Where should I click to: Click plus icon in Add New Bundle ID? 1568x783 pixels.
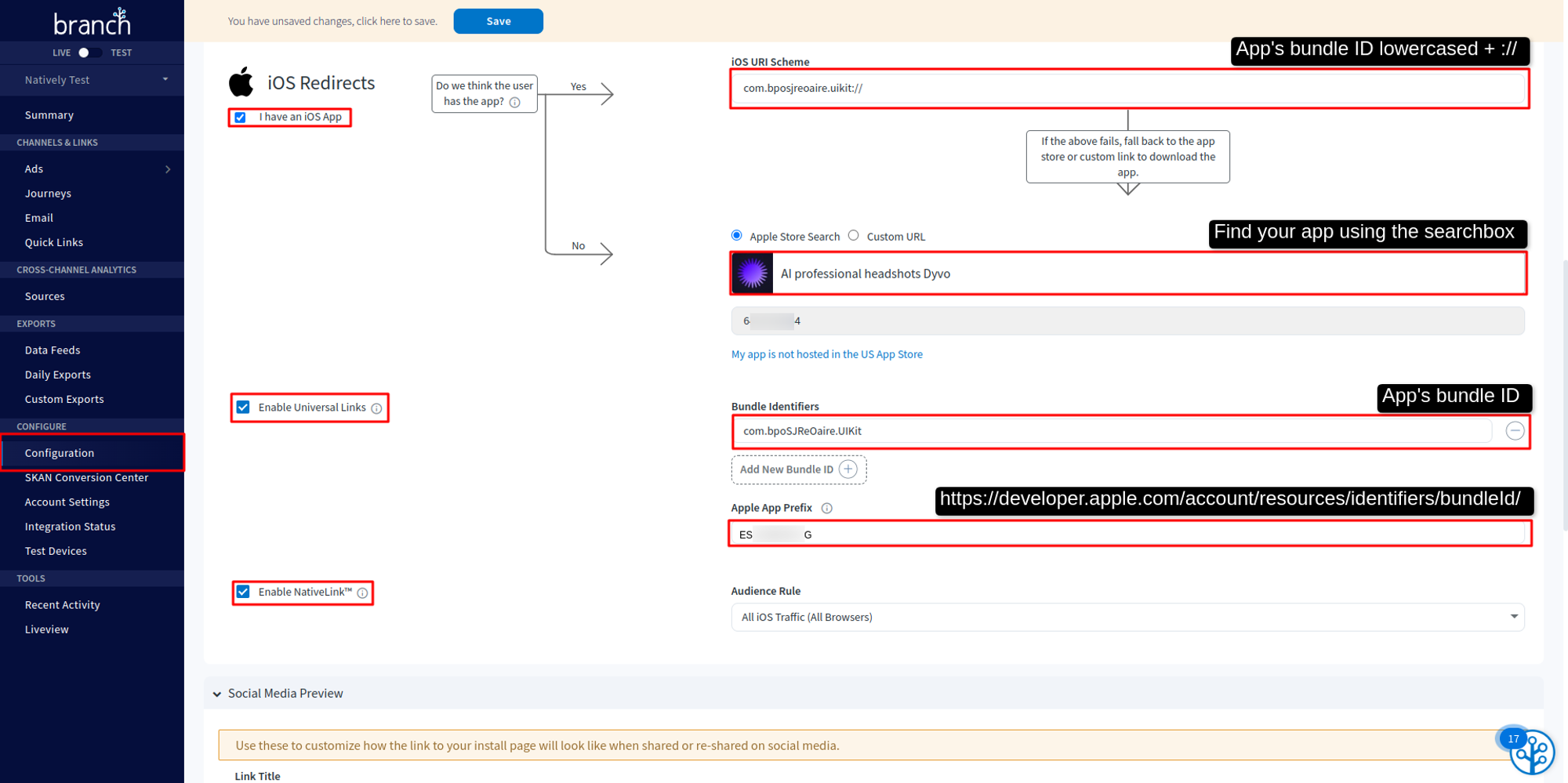coord(848,469)
